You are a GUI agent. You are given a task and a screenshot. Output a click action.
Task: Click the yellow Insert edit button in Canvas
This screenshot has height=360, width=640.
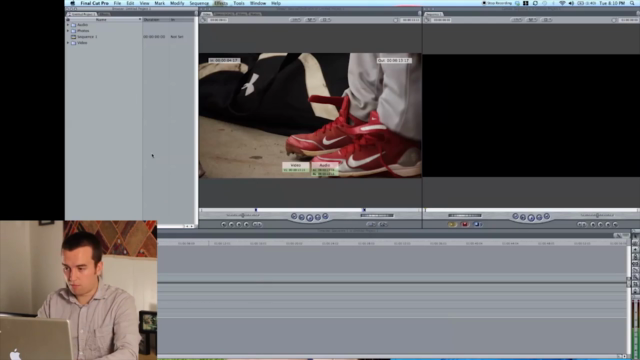tap(452, 224)
